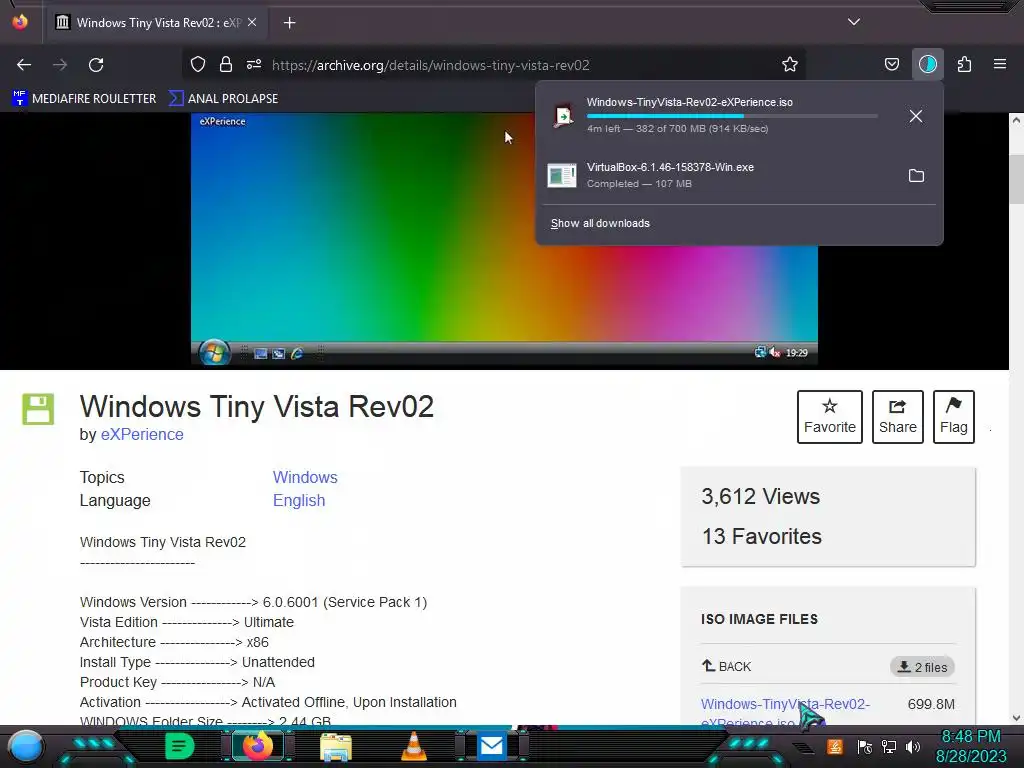Click the orange tray application icon

click(x=835, y=746)
